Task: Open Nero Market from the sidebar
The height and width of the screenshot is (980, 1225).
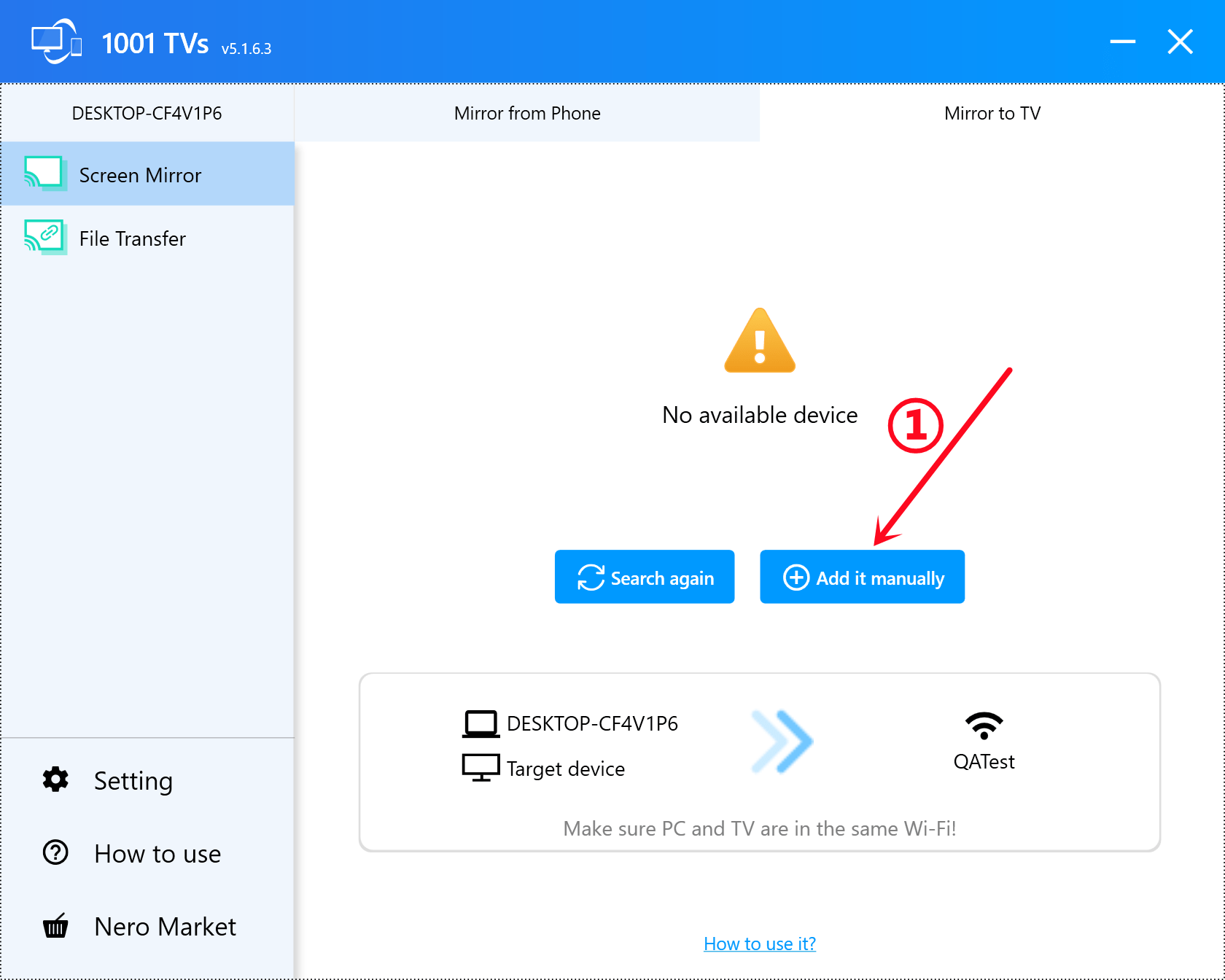Action: pos(165,927)
